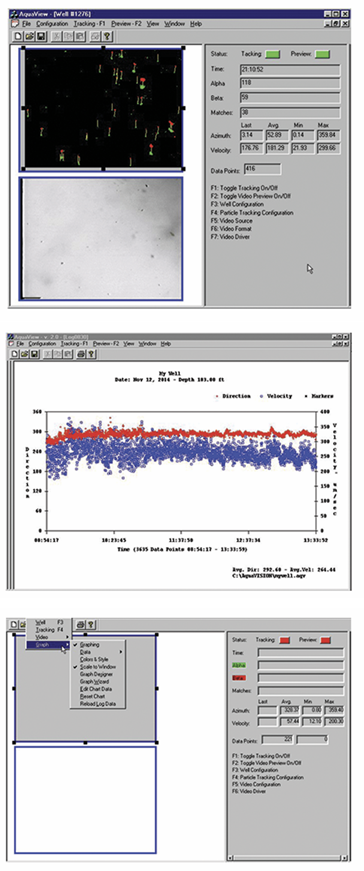Viewport: 364px width, 871px height.
Task: Toggle the checked Scale to Window entry
Action: [97, 667]
